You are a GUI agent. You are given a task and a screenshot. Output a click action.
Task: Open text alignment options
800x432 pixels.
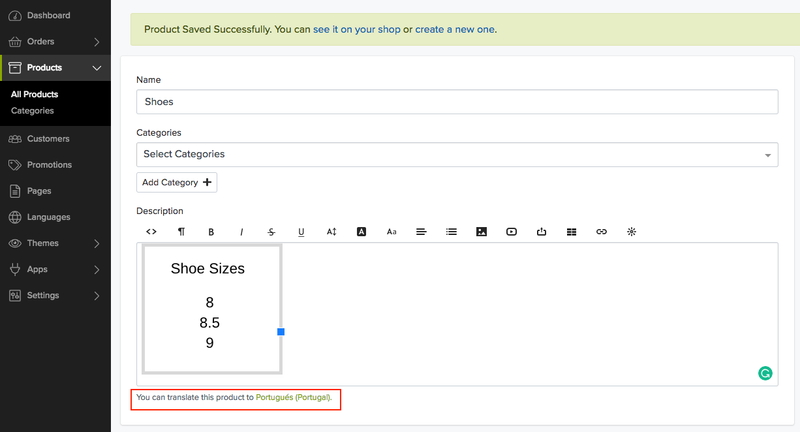pyautogui.click(x=421, y=232)
